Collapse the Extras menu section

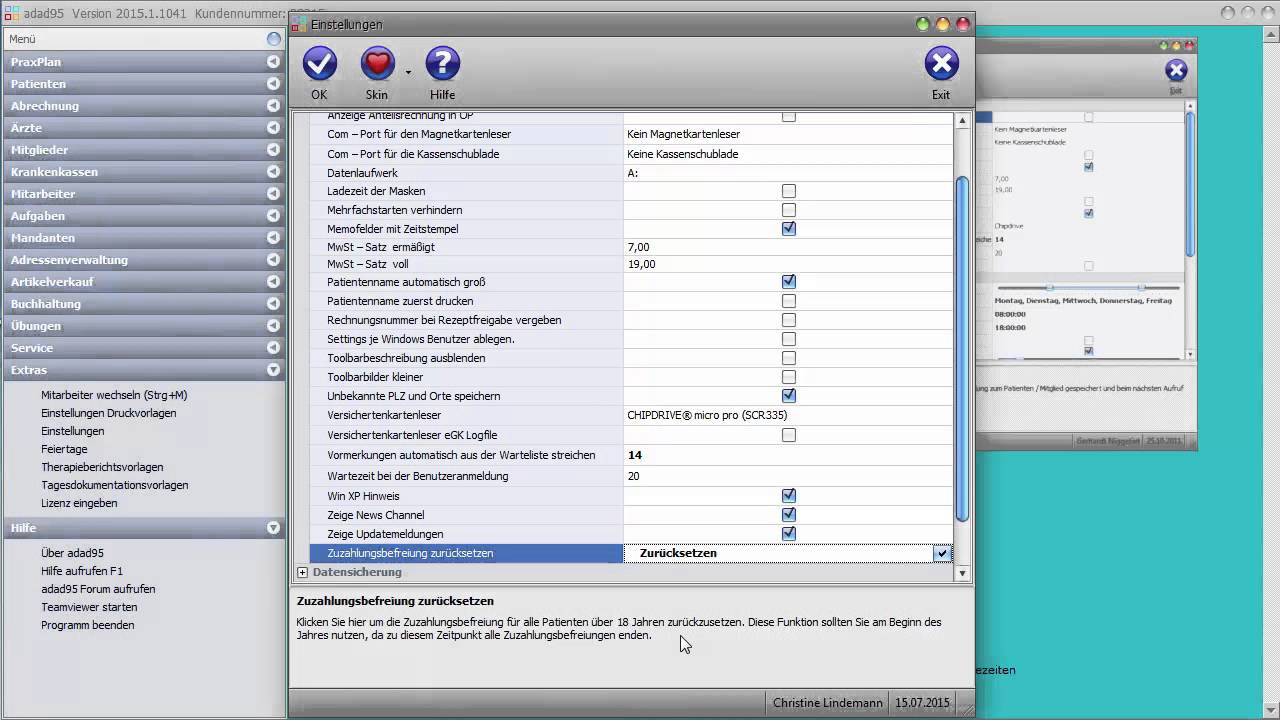tap(273, 370)
